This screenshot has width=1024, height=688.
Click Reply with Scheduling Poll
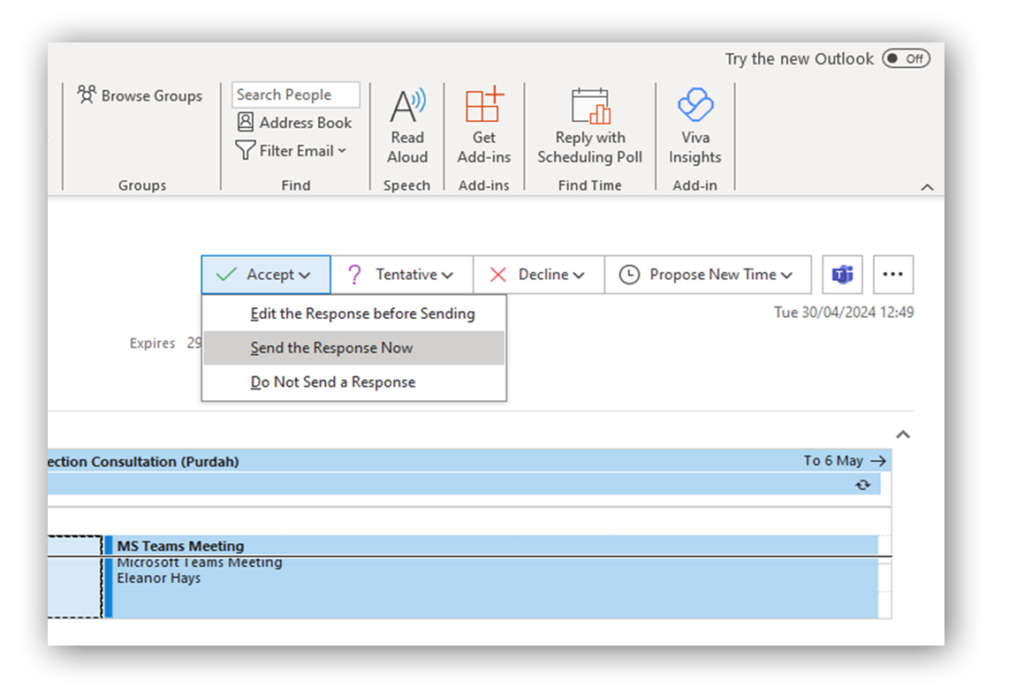coord(590,127)
